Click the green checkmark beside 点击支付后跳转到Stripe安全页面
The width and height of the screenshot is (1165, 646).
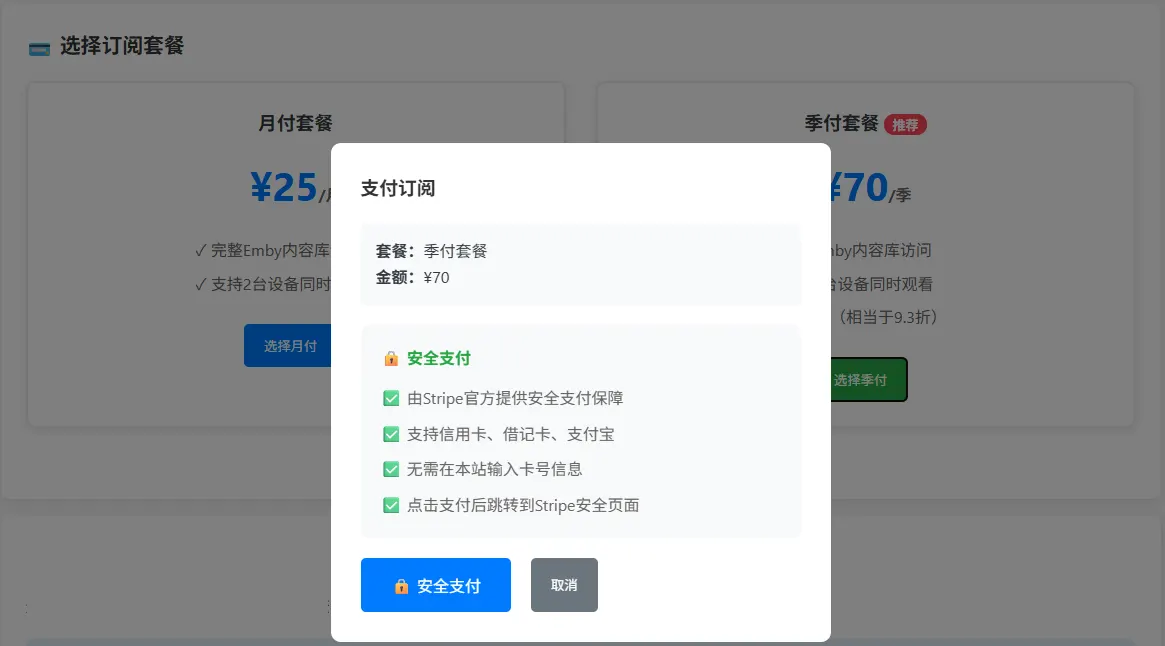coord(391,505)
